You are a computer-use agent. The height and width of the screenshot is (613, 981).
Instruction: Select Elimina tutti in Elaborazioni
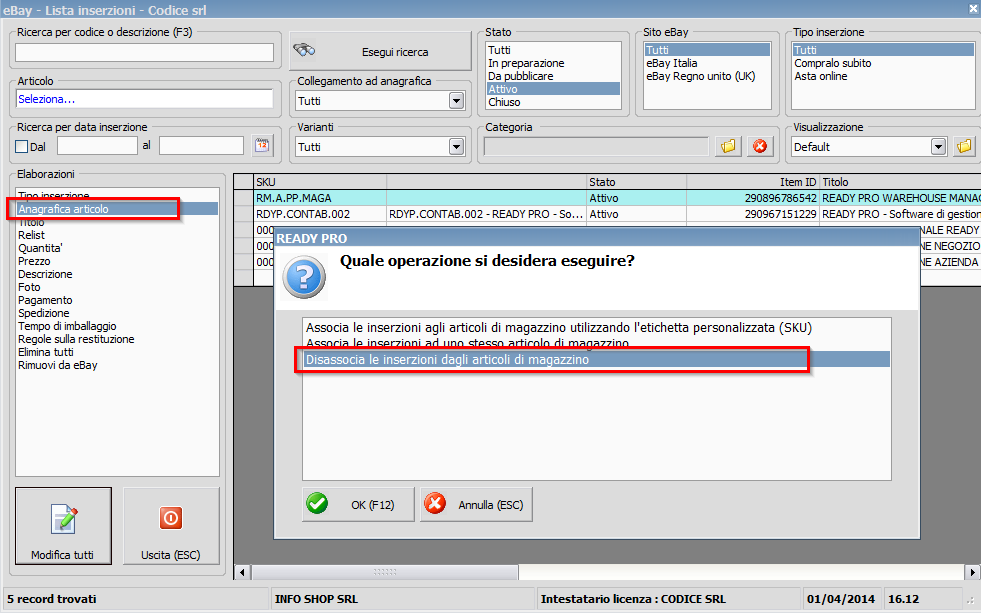coord(117,352)
